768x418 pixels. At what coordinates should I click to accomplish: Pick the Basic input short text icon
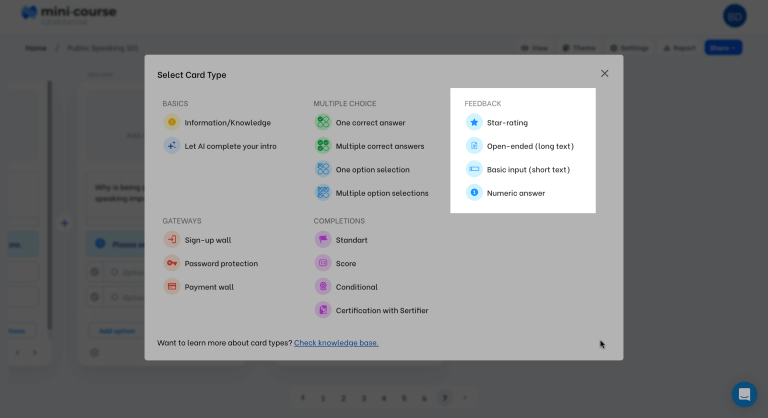(x=474, y=169)
